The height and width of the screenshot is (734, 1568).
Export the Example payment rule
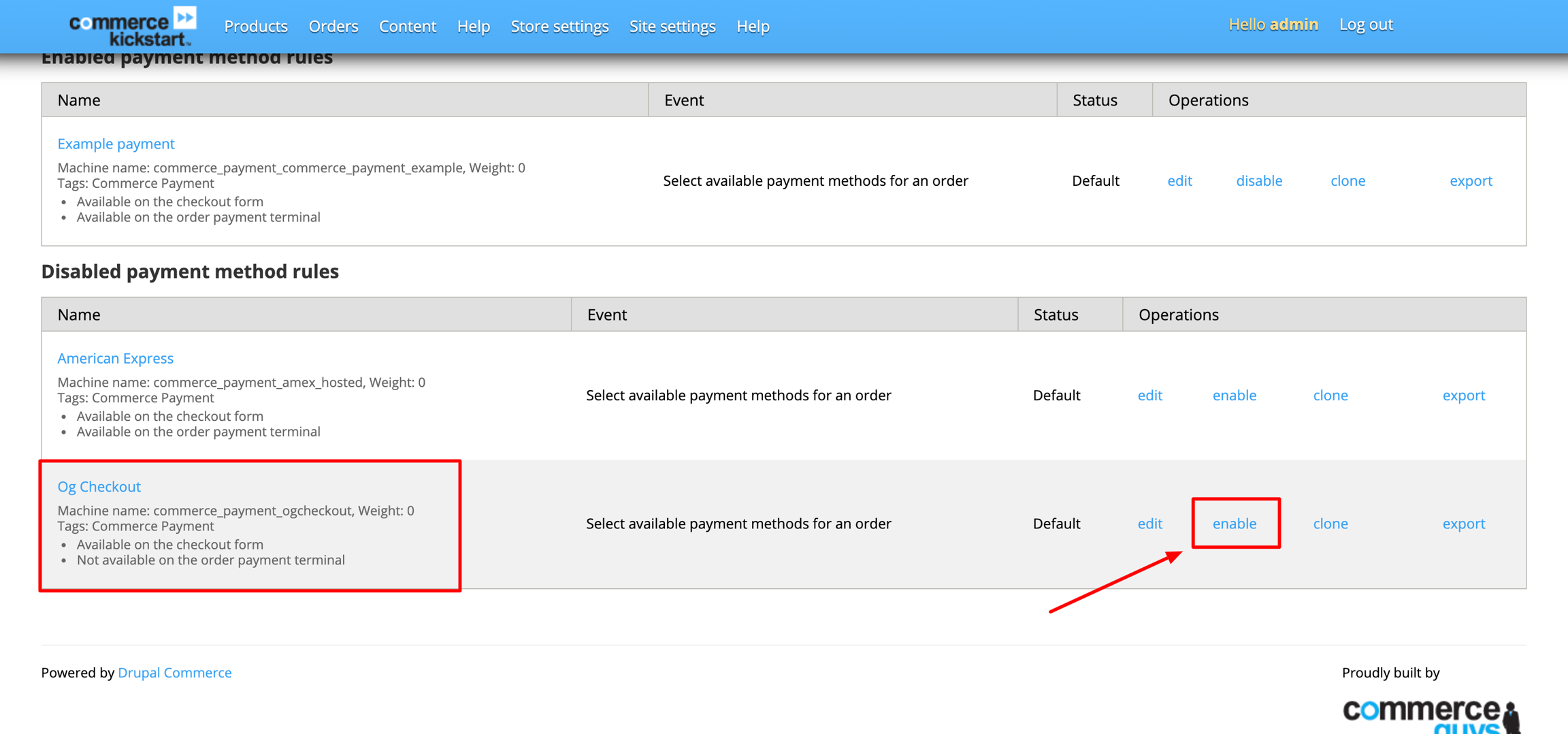(x=1470, y=181)
